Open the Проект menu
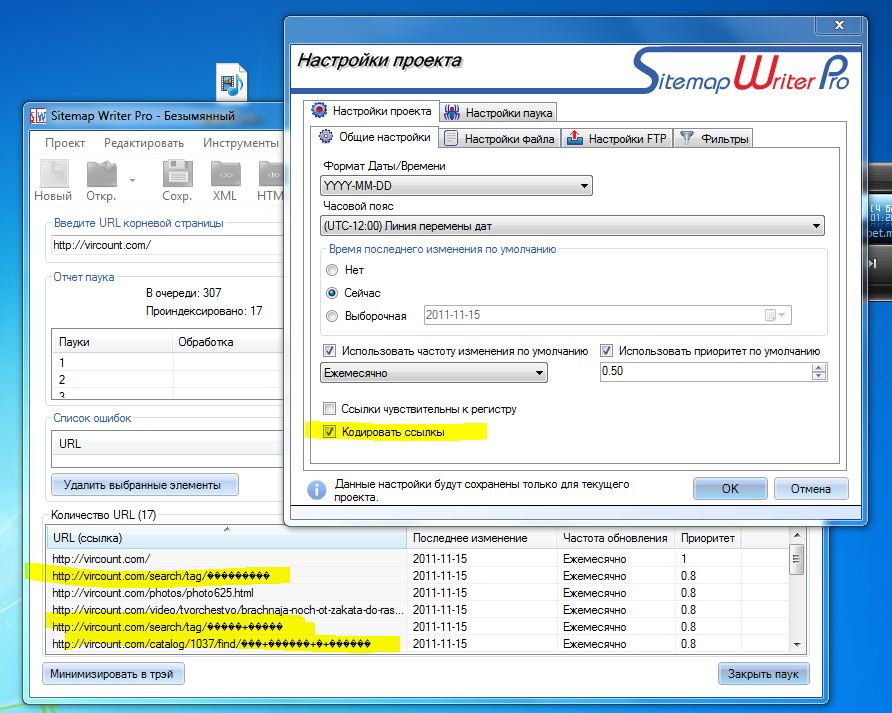Viewport: 892px width, 713px height. point(65,143)
